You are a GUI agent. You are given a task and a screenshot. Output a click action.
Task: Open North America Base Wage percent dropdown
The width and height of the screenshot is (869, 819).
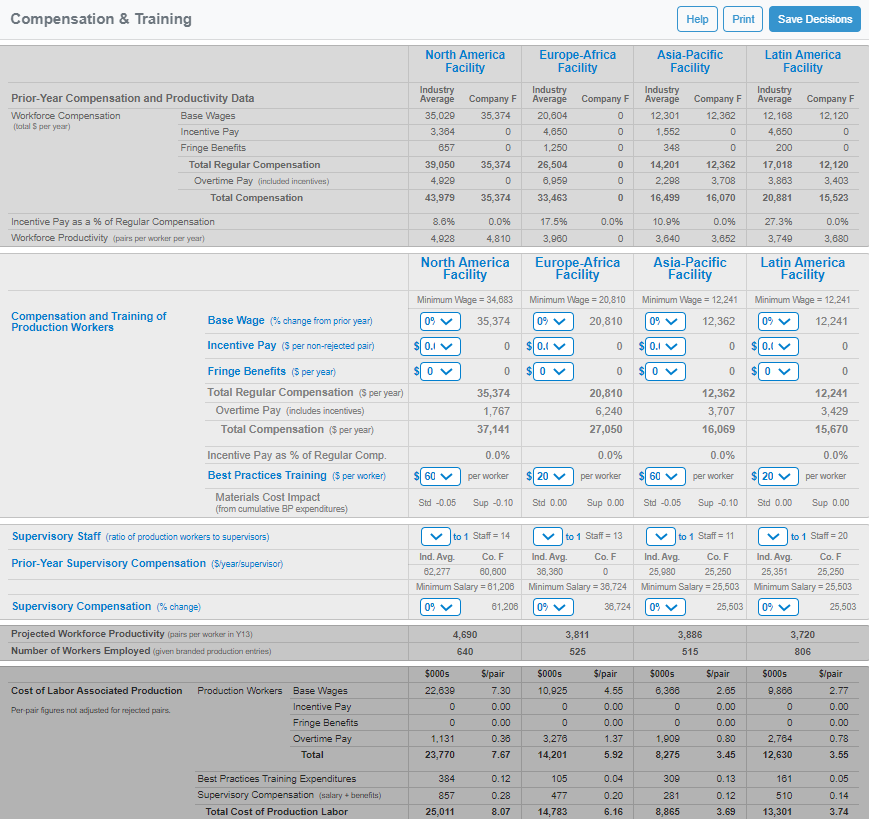[x=441, y=321]
